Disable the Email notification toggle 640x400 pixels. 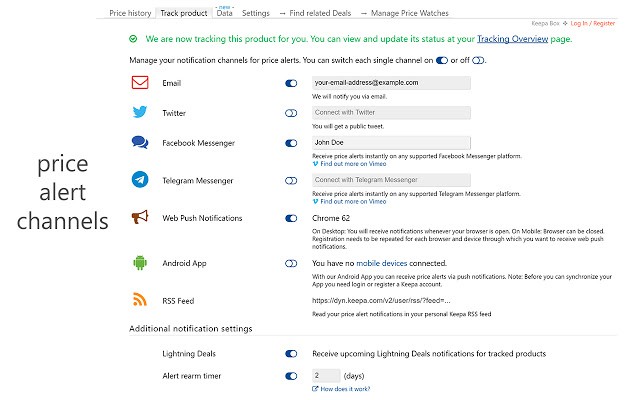(291, 83)
